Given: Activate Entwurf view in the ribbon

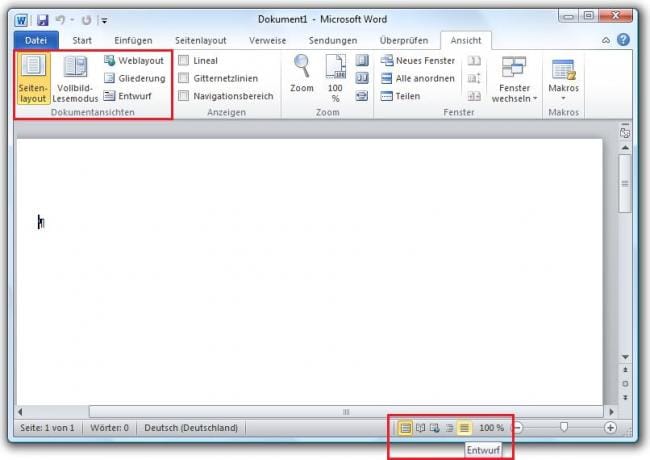Looking at the screenshot, I should 128,96.
